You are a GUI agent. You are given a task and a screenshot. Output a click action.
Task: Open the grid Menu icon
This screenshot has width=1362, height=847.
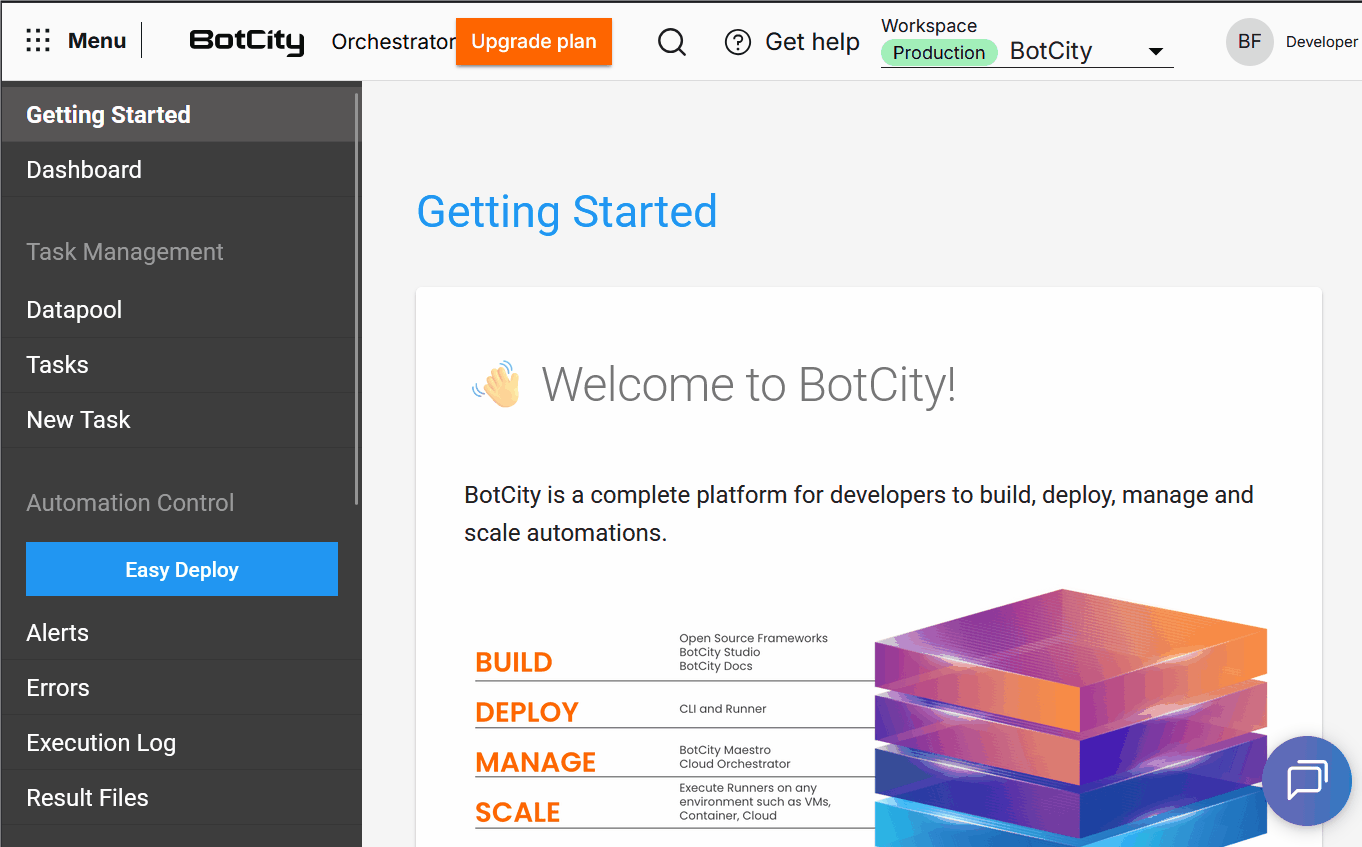point(38,41)
